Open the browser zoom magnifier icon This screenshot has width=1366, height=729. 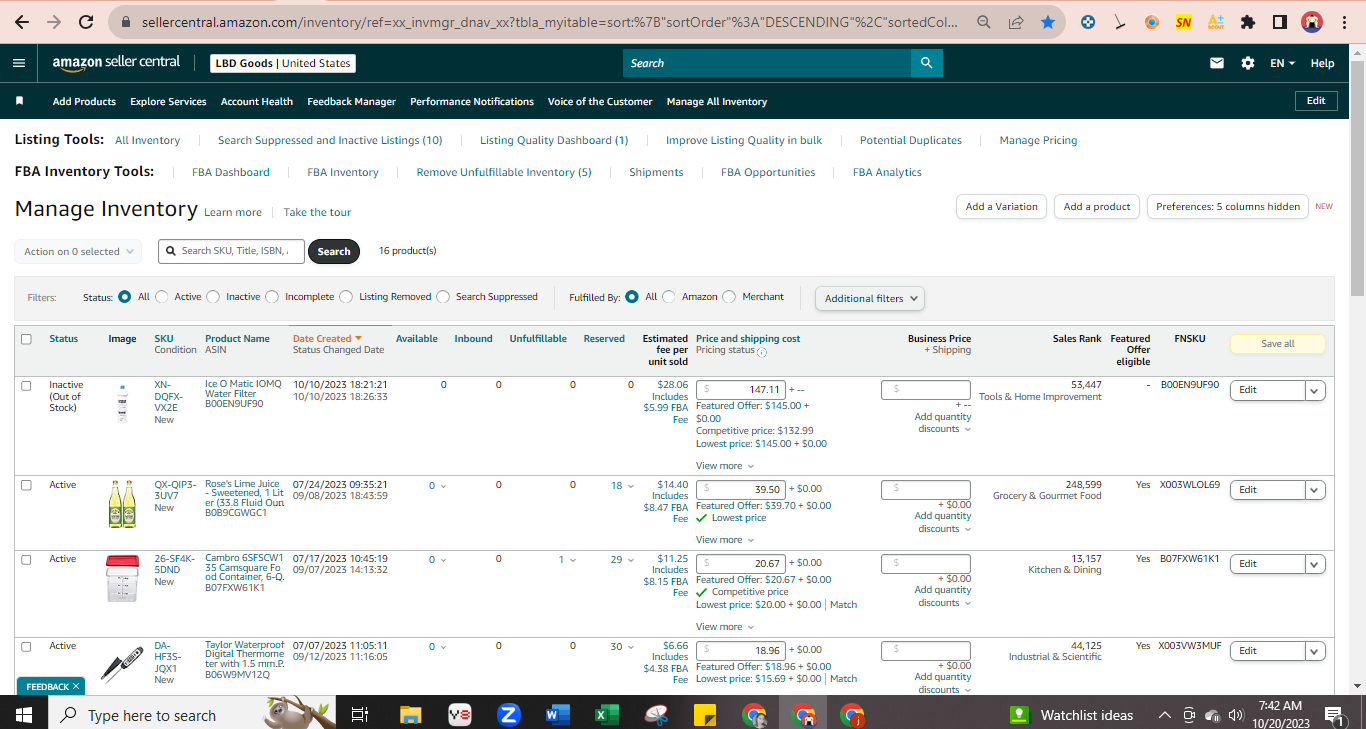pyautogui.click(x=984, y=21)
